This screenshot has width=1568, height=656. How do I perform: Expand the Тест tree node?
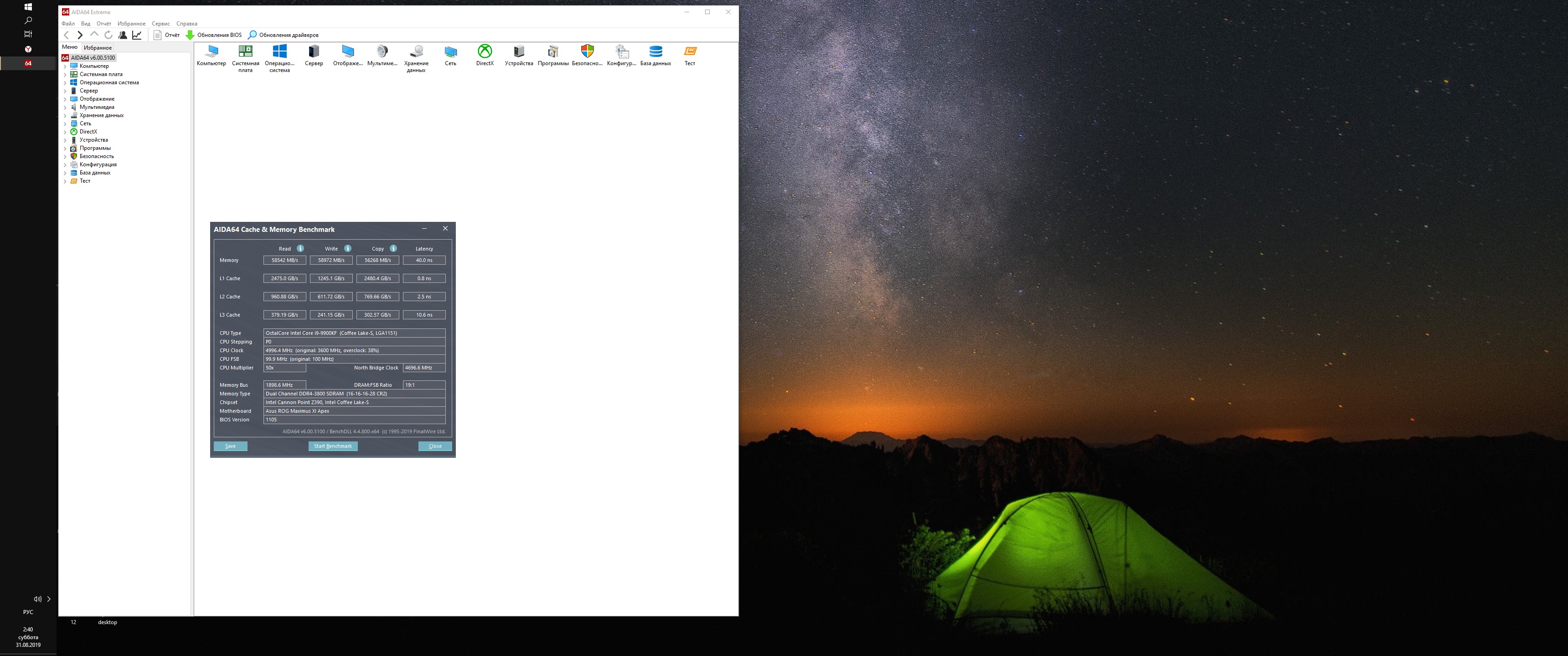[65, 181]
